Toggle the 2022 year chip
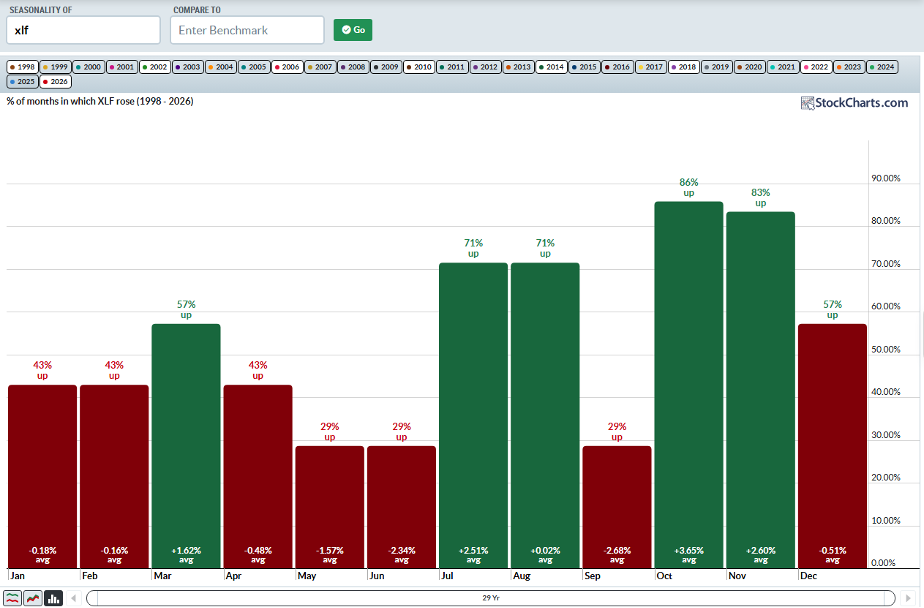The image size is (924, 608). tap(815, 67)
